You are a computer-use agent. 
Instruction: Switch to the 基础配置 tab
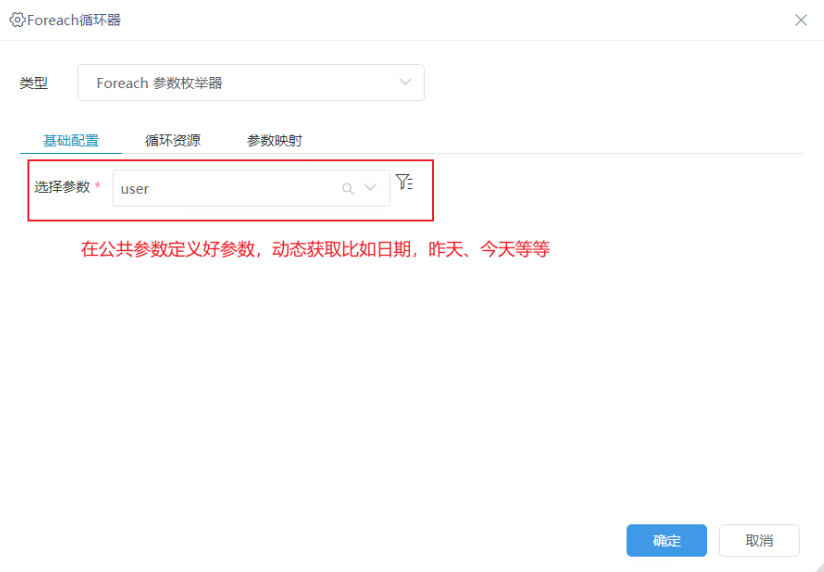tap(71, 140)
